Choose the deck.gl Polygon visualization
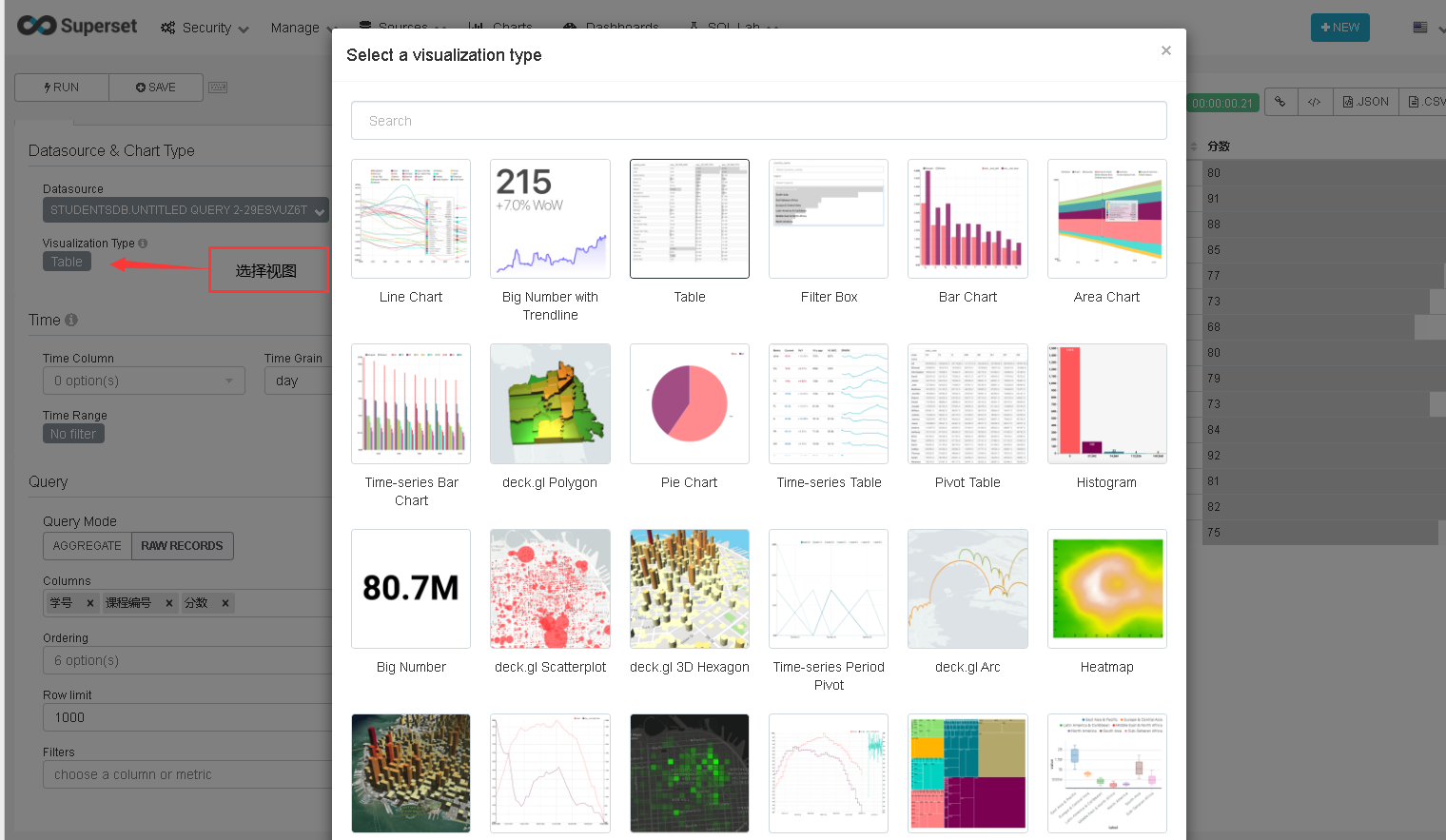This screenshot has width=1446, height=840. tap(550, 403)
